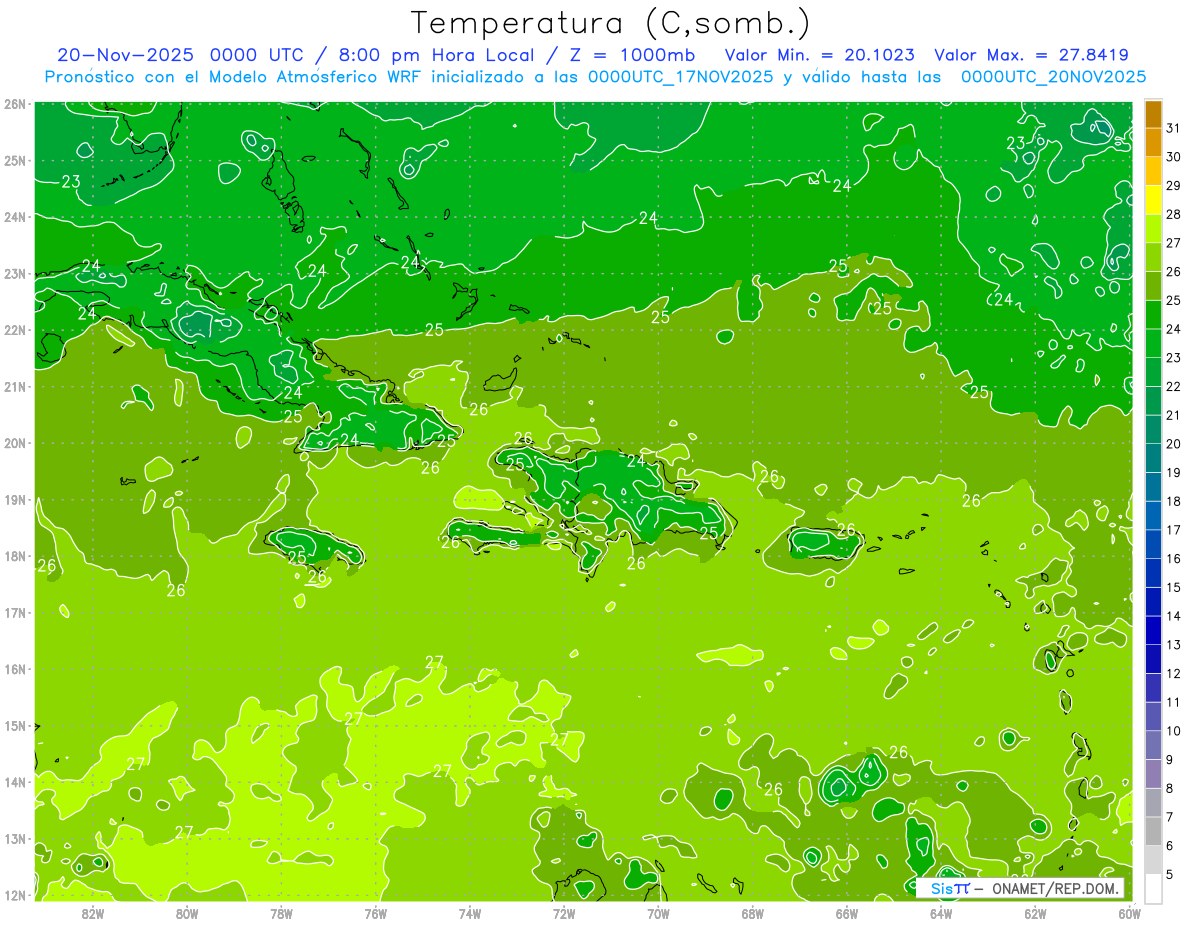Screen dimensions: 1200x927
Task: Click the 24N latitude axis label
Action: [x=15, y=217]
